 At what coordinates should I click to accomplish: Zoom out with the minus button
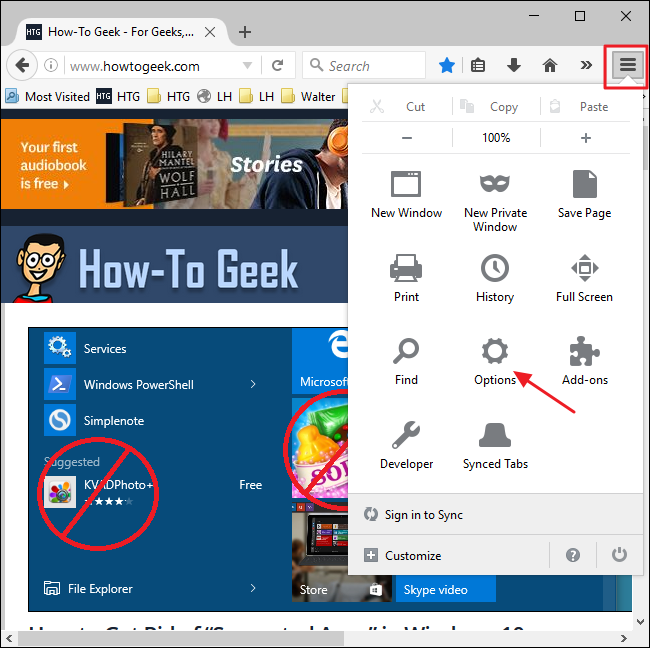point(406,138)
